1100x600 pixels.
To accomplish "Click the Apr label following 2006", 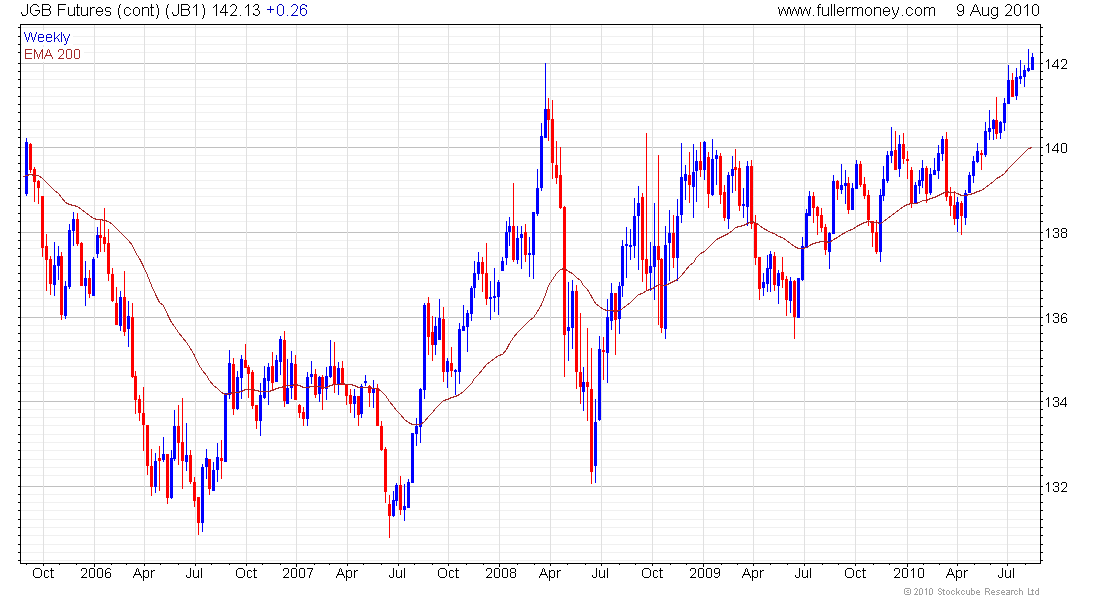I will point(143,573).
